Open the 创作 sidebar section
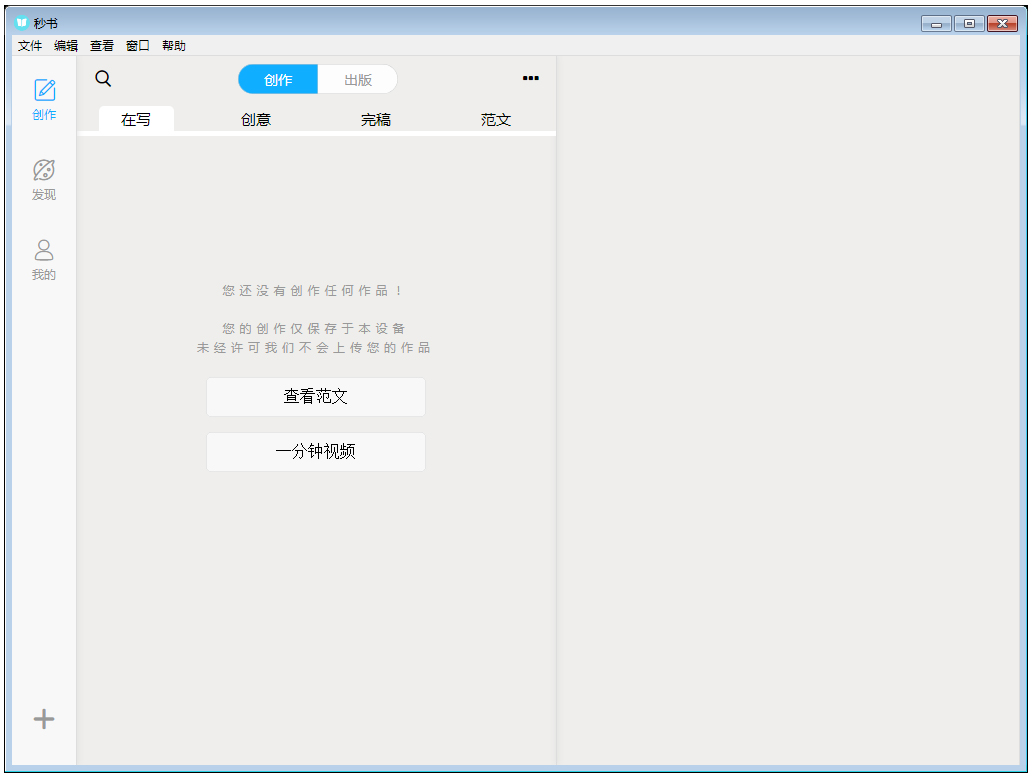Image resolution: width=1032 pixels, height=776 pixels. coord(44,99)
